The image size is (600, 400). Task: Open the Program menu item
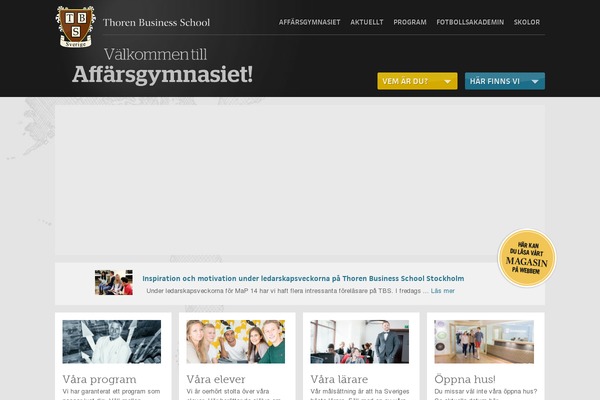point(410,22)
